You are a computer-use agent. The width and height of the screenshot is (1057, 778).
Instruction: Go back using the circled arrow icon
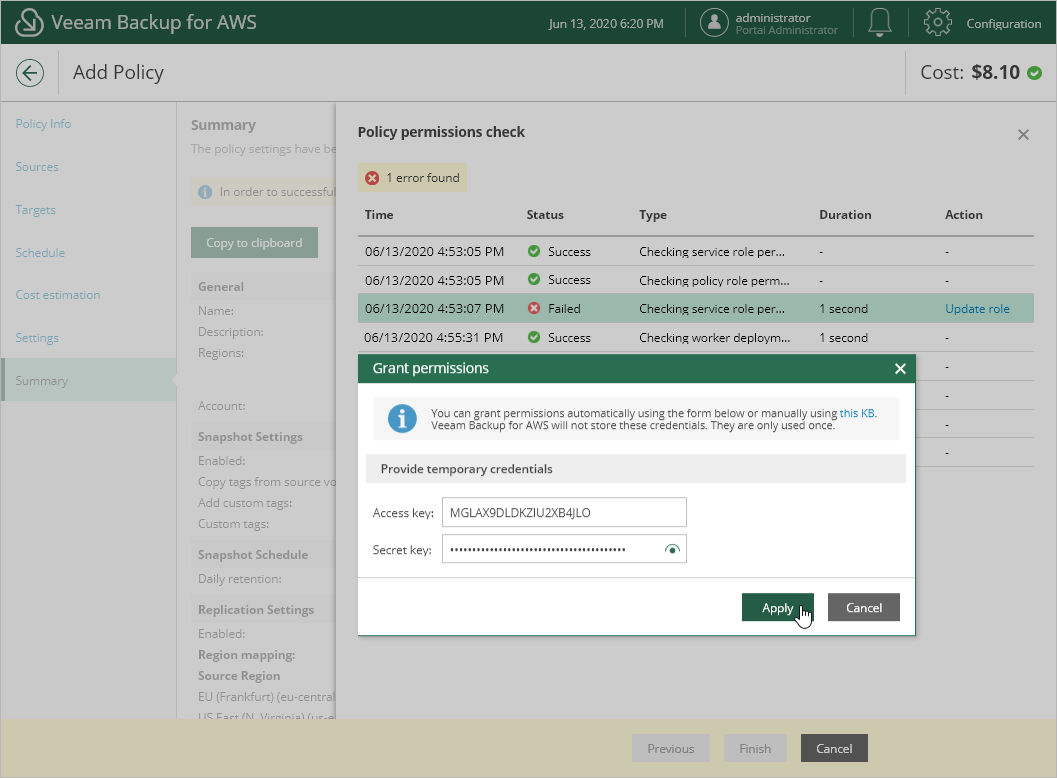coord(30,73)
